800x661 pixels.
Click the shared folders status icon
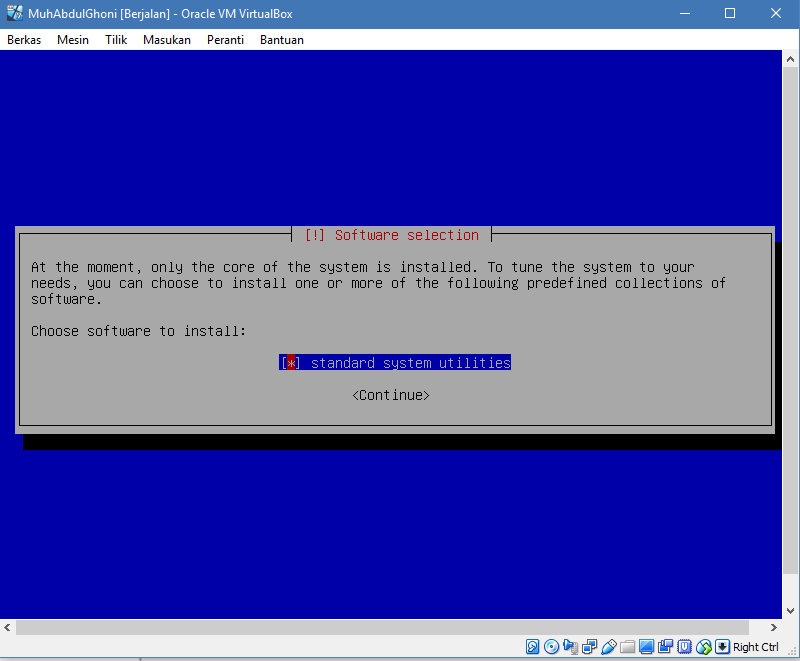pyautogui.click(x=628, y=647)
